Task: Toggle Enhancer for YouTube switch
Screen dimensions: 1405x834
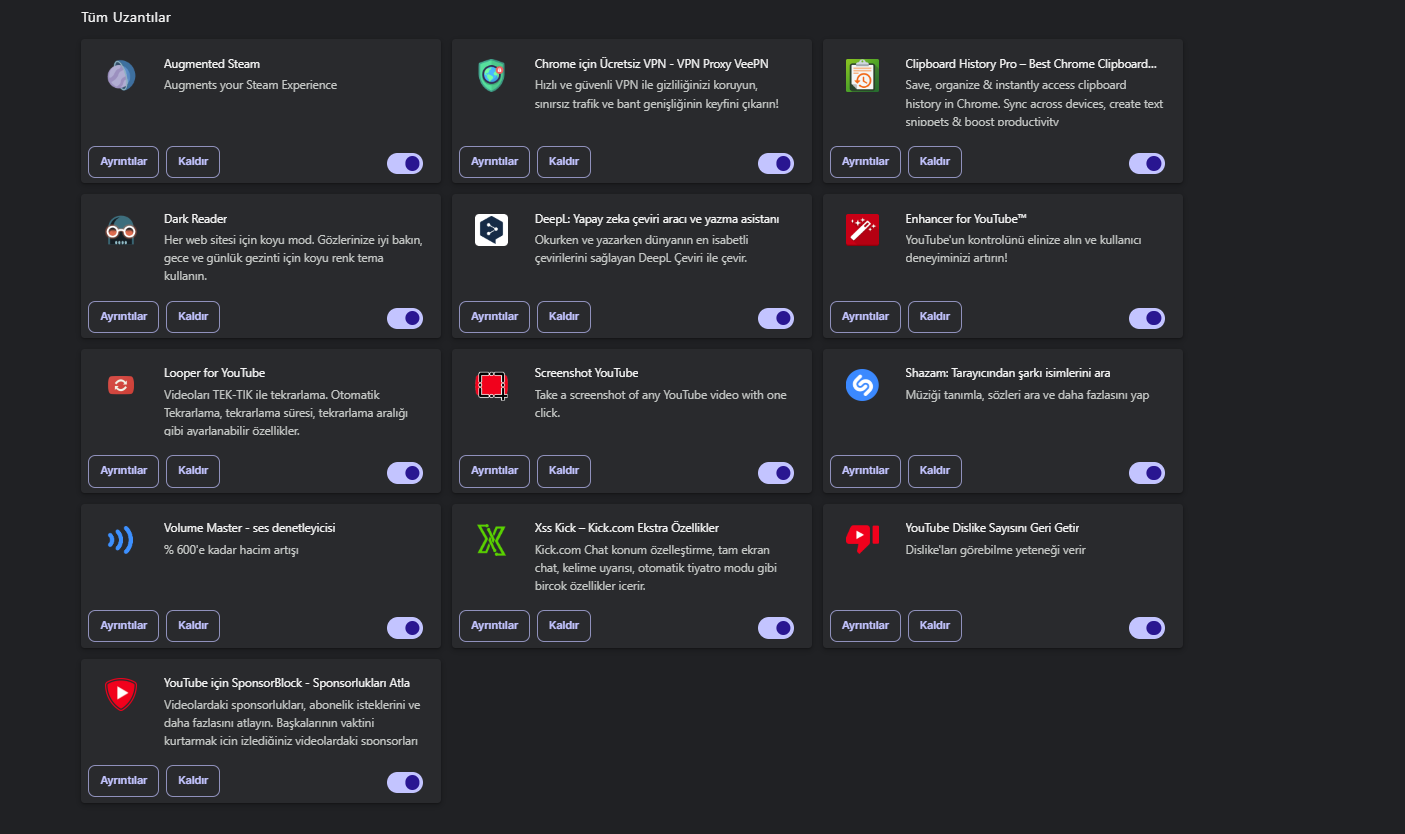Action: click(1147, 318)
